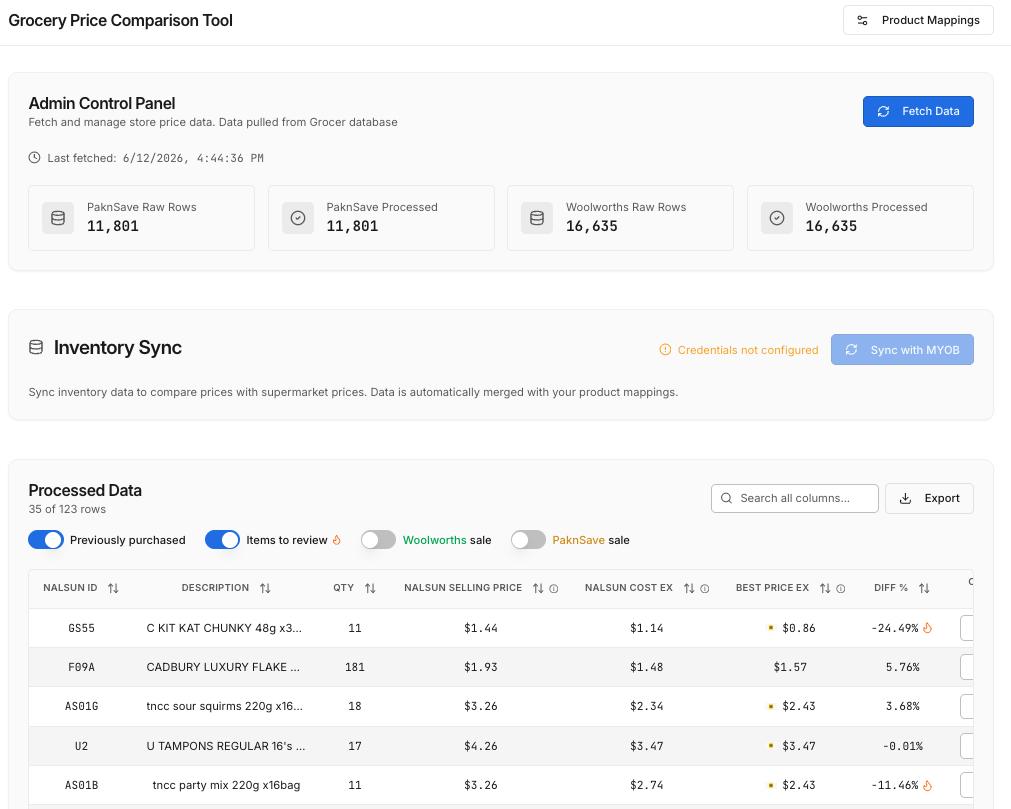Click tncc sour squirms 220g description
Image resolution: width=1011 pixels, height=809 pixels.
click(224, 707)
